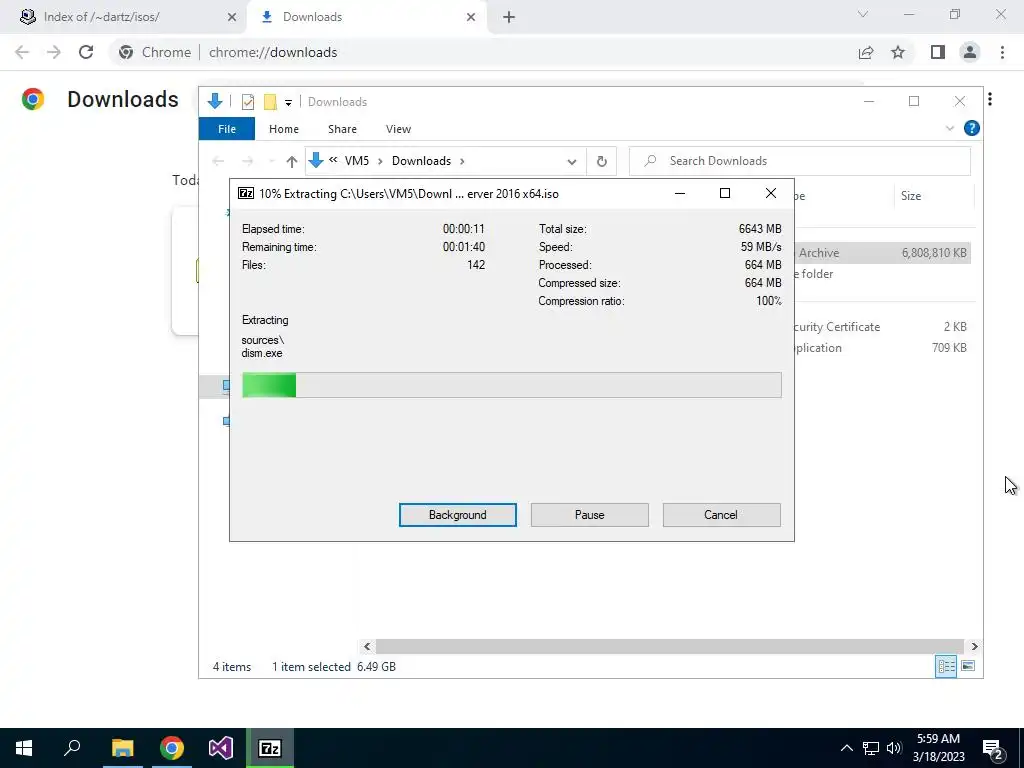Show hidden system tray icons
This screenshot has height=768, width=1024.
coord(846,748)
